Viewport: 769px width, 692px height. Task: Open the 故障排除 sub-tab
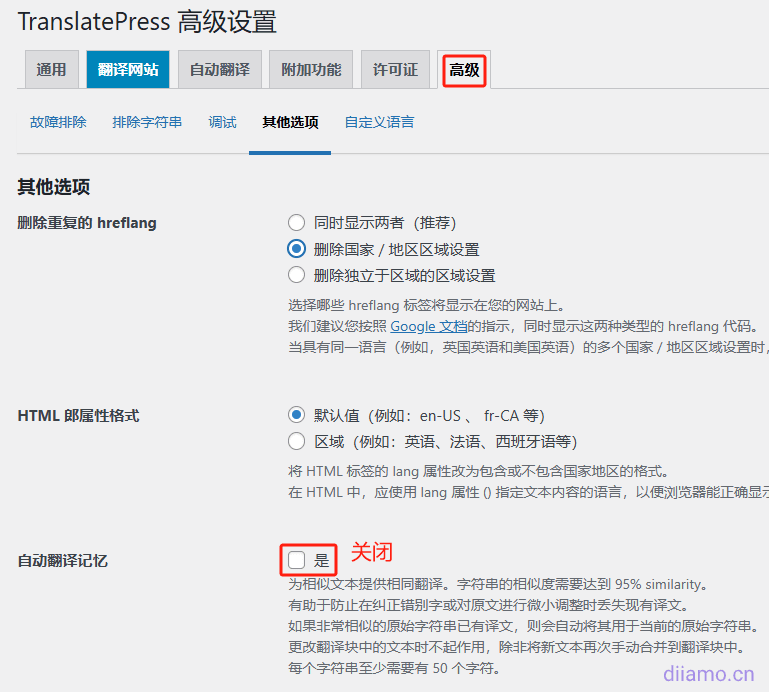click(x=58, y=122)
